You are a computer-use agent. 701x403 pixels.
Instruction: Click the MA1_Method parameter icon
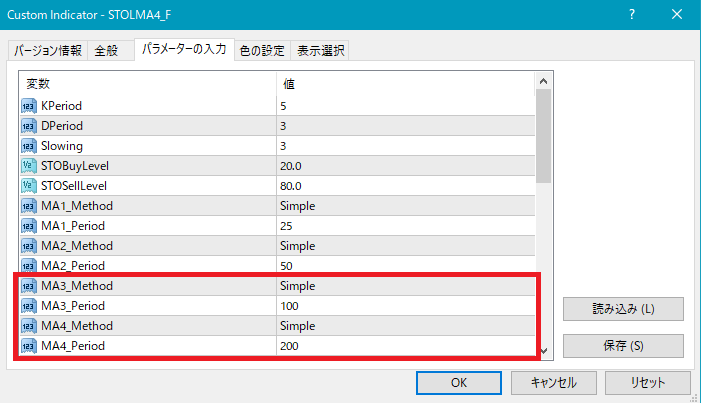pyautogui.click(x=28, y=206)
